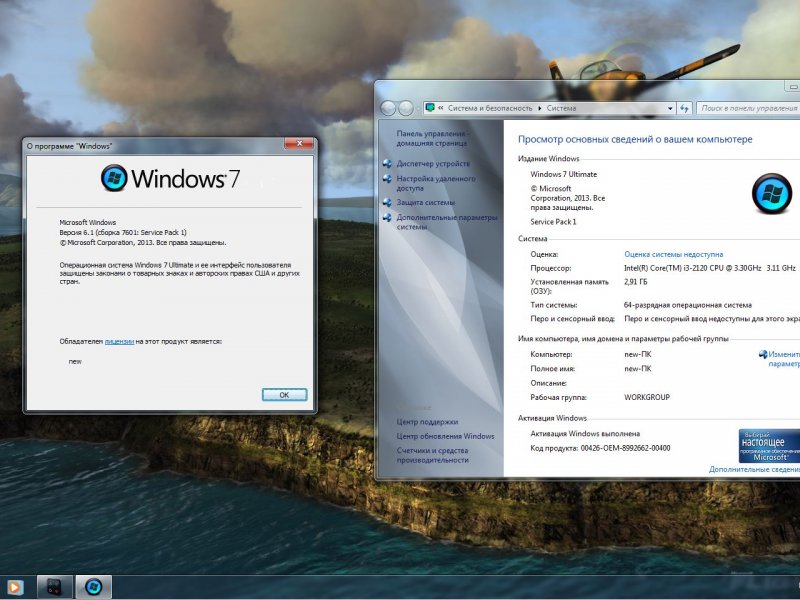Viewport: 800px width, 600px height.
Task: Click the shield icon beside Настройка удаленного доступа
Action: coord(388,179)
